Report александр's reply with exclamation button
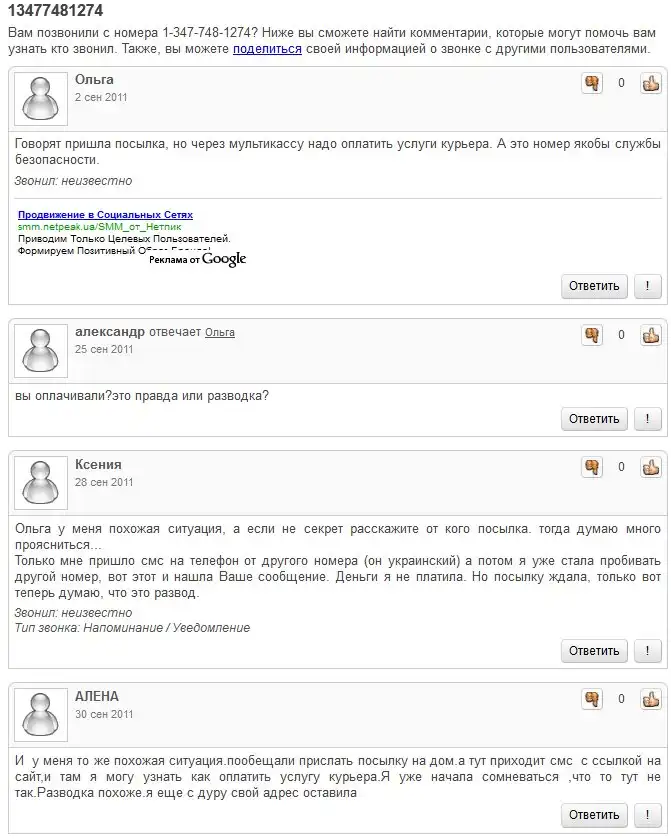 (x=647, y=419)
